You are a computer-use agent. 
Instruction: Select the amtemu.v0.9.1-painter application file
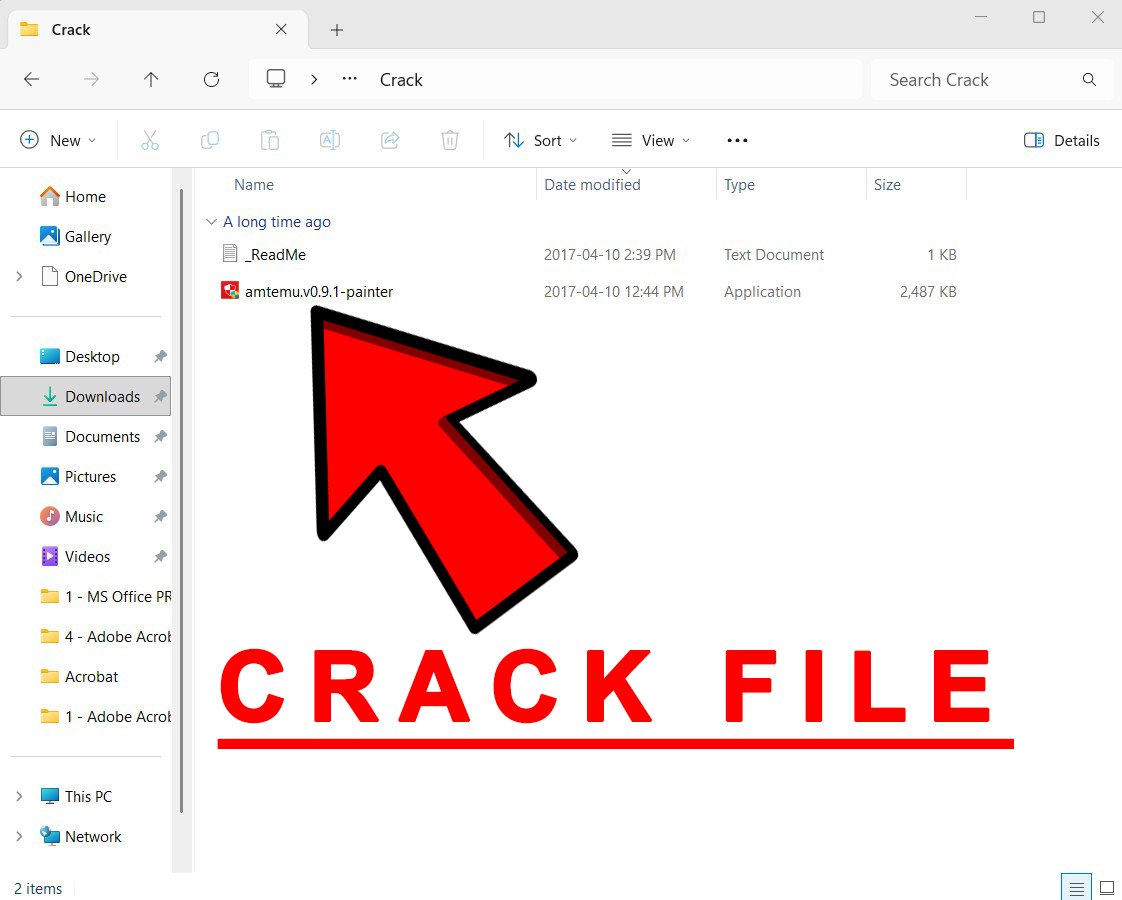pyautogui.click(x=319, y=292)
